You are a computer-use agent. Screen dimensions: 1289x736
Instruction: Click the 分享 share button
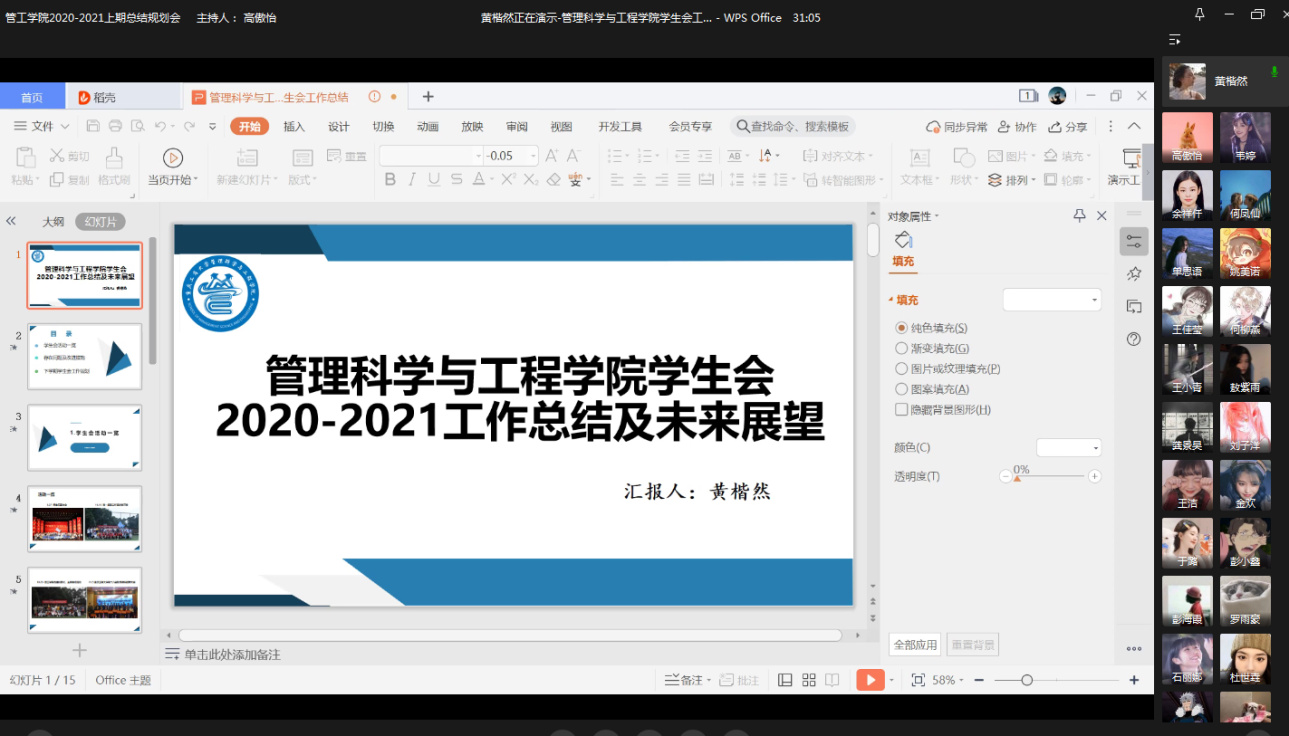(x=1067, y=127)
